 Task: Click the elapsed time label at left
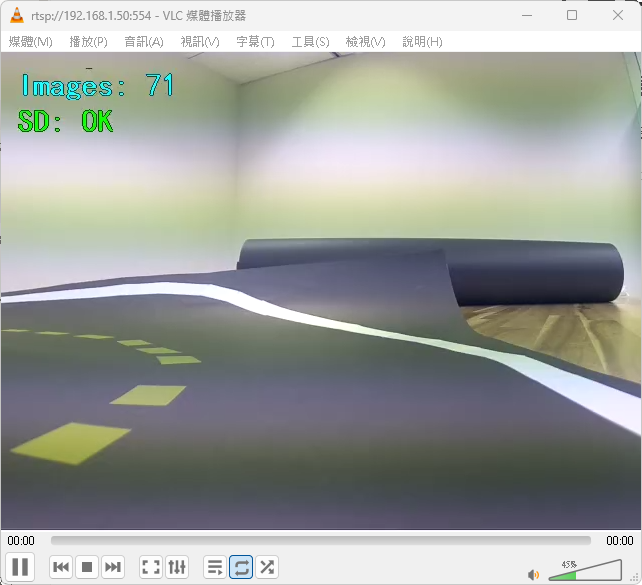pos(21,541)
